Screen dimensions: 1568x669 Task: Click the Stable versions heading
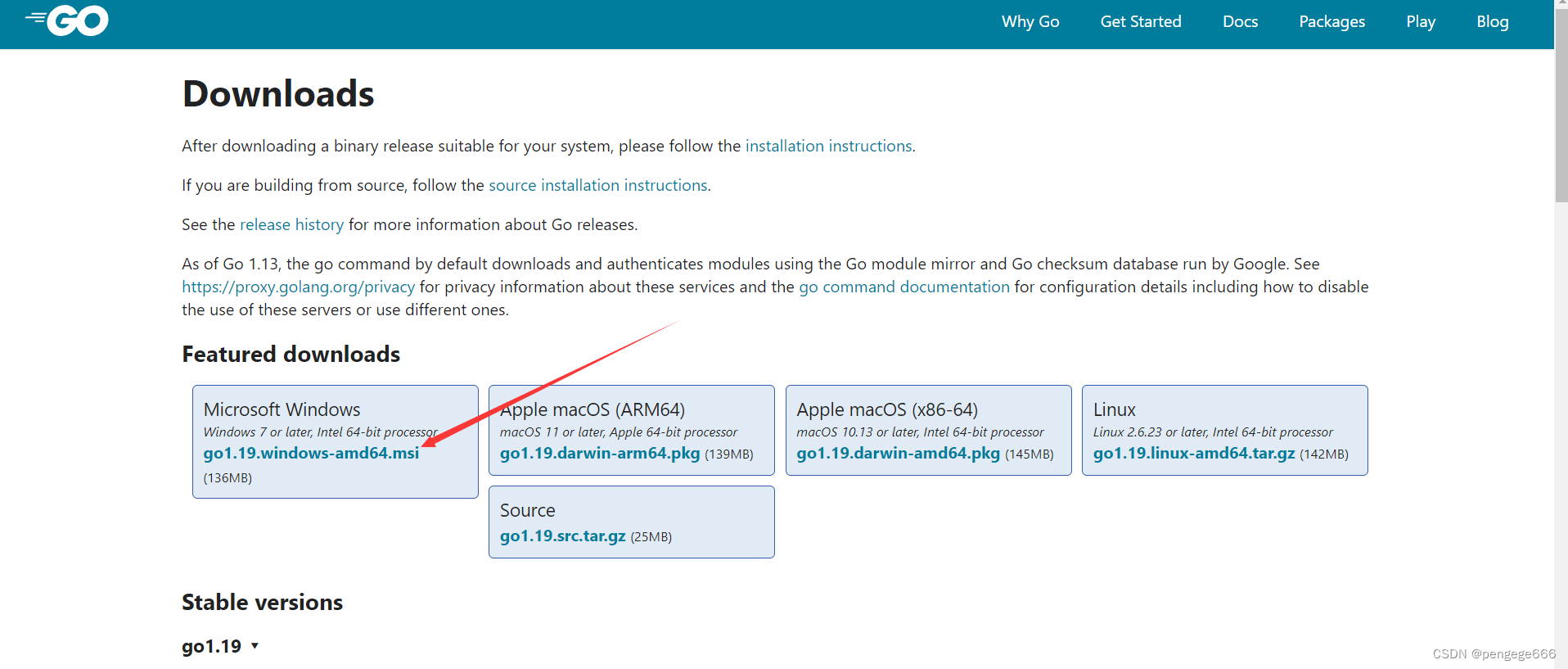tap(263, 602)
